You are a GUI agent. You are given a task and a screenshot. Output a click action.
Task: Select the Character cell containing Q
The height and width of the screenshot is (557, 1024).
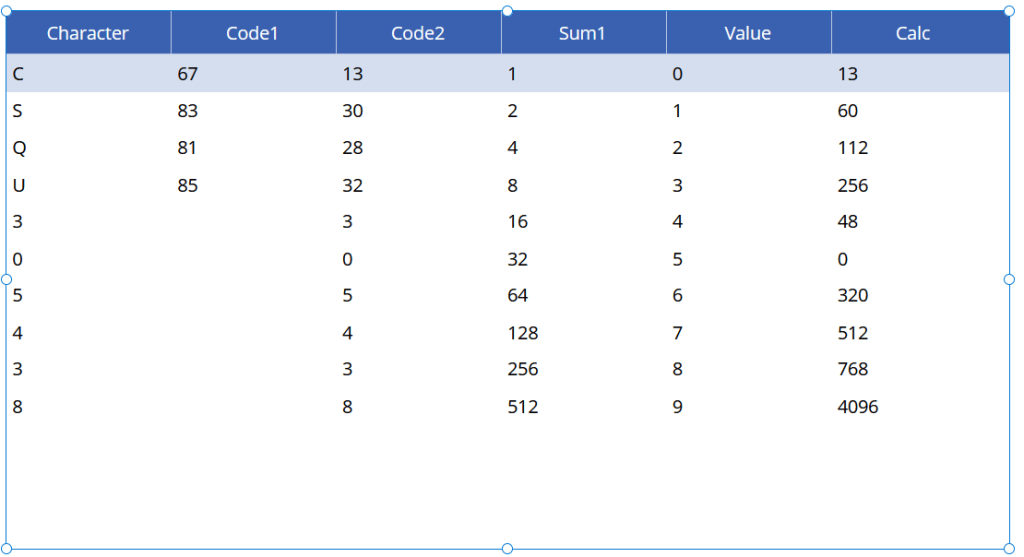[x=19, y=148]
